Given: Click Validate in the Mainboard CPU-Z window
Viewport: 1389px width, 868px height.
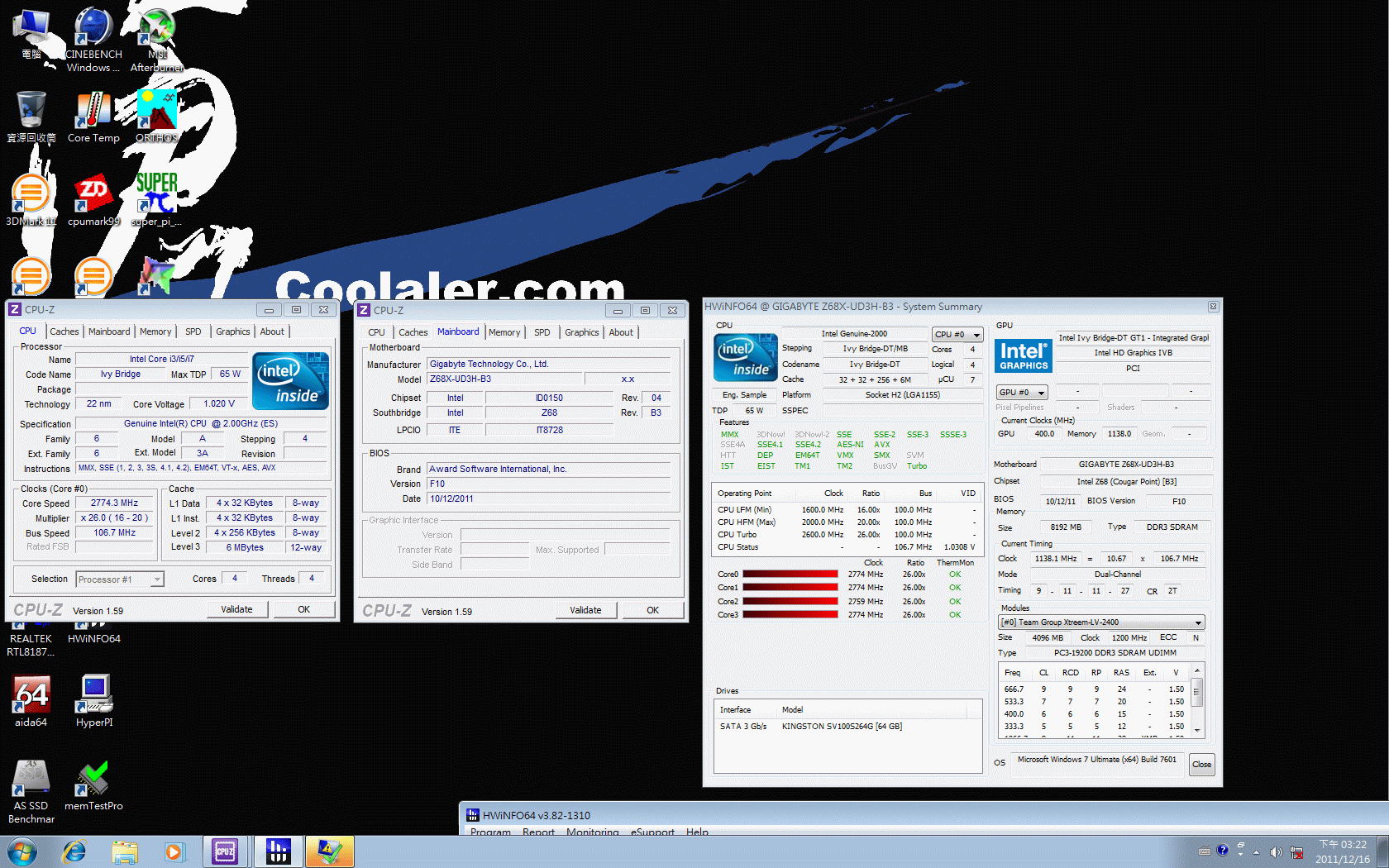Looking at the screenshot, I should pyautogui.click(x=585, y=610).
